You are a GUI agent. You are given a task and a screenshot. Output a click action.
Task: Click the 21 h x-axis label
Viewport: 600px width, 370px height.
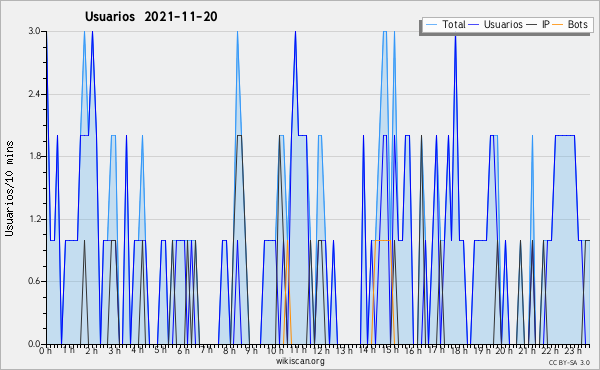pos(528,351)
